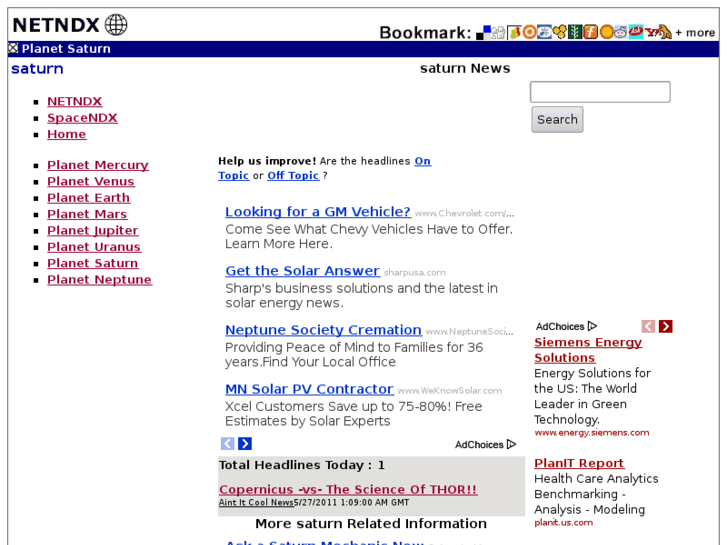Viewport: 727px width, 545px height.
Task: Click the 'saturn News' heading
Action: coord(465,68)
